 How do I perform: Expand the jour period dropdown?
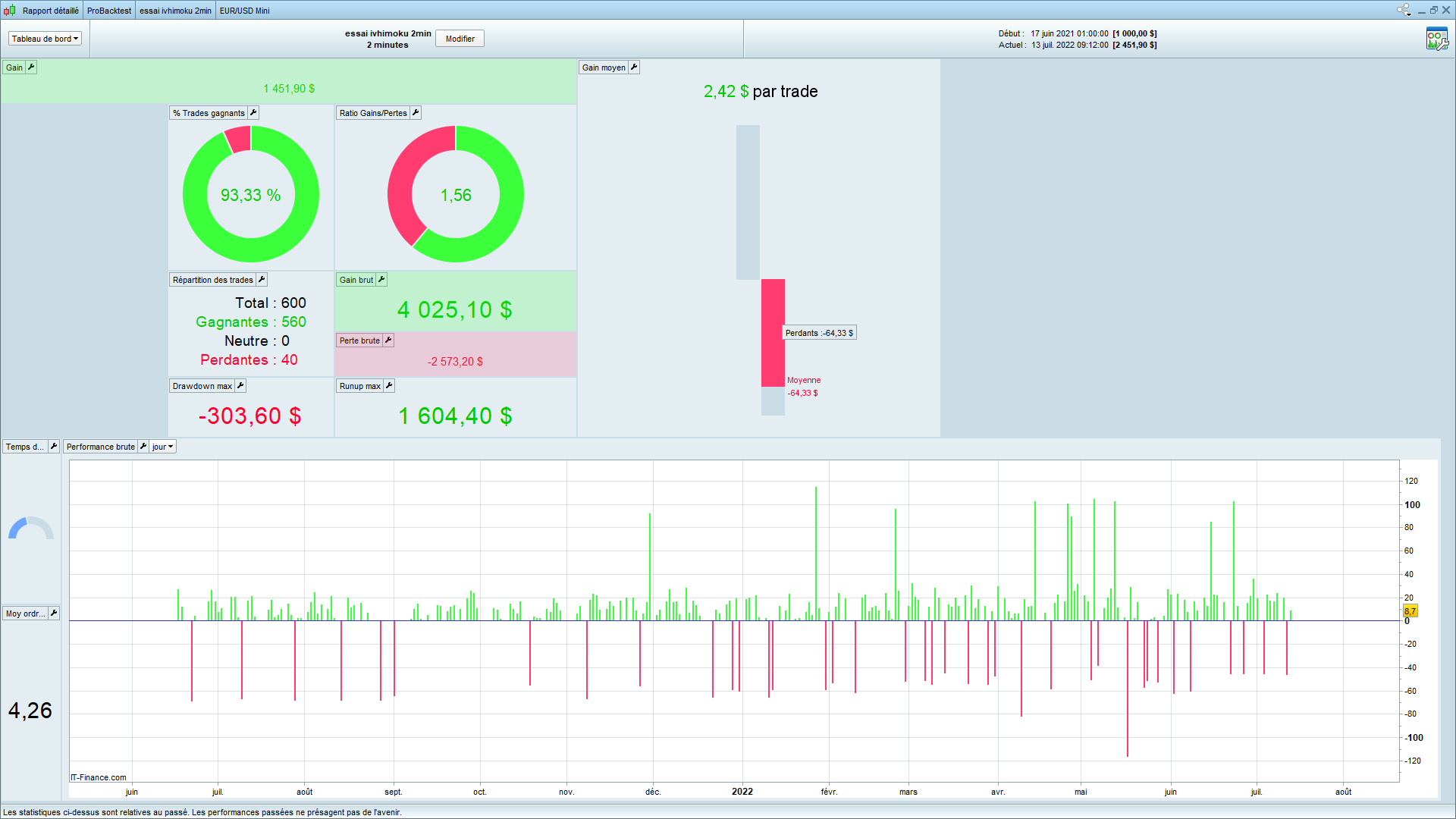click(162, 447)
